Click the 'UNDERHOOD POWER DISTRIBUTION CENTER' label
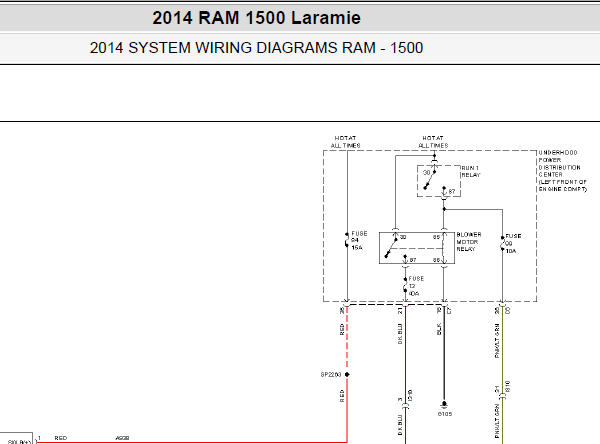Image resolution: width=600 pixels, height=444 pixels. [x=562, y=171]
